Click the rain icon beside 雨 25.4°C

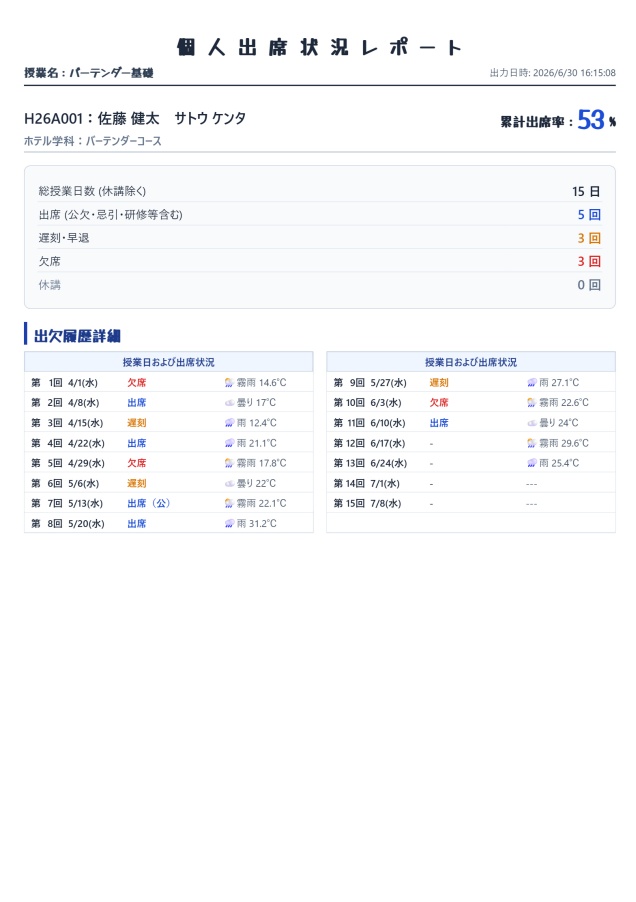pos(531,463)
